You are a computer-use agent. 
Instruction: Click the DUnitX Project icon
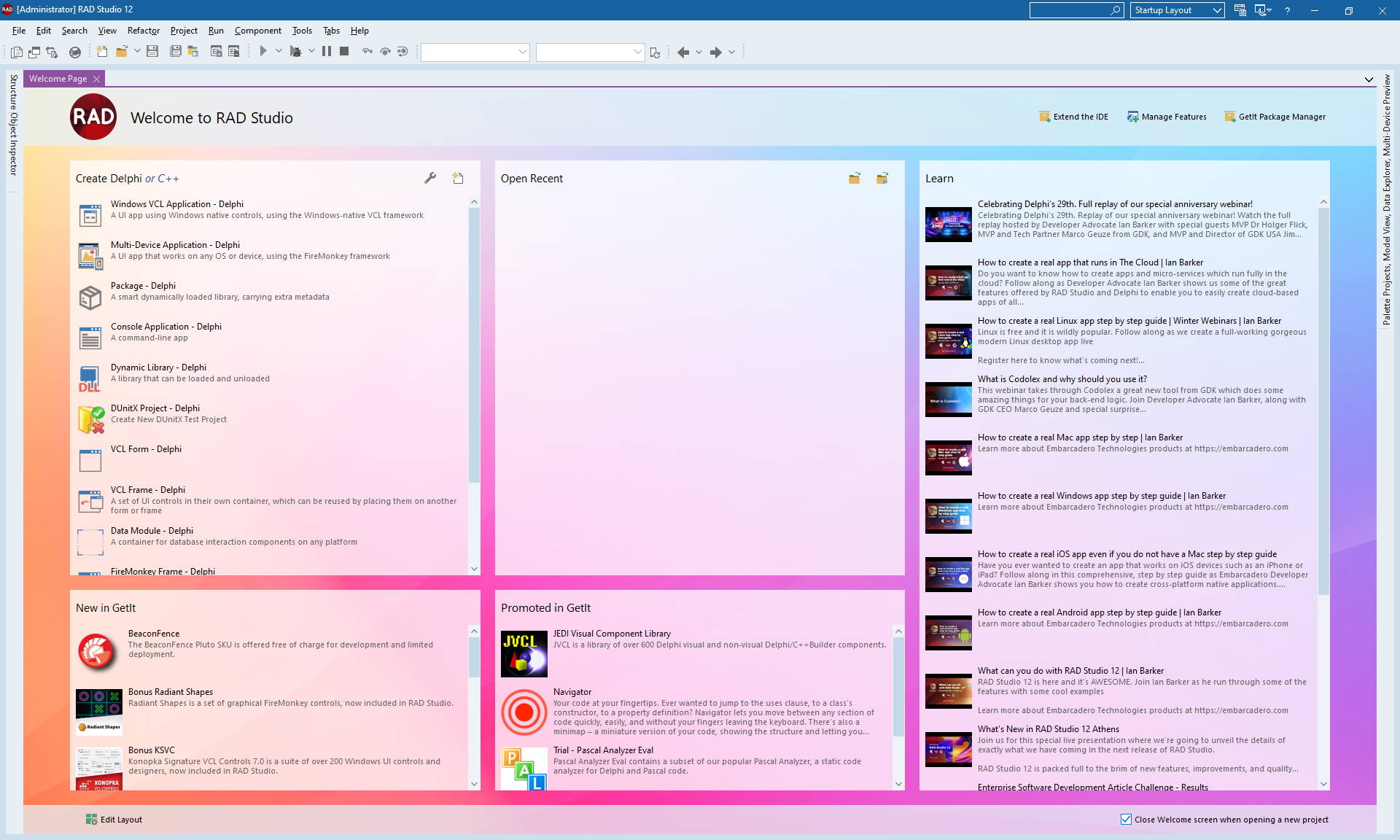tap(92, 420)
